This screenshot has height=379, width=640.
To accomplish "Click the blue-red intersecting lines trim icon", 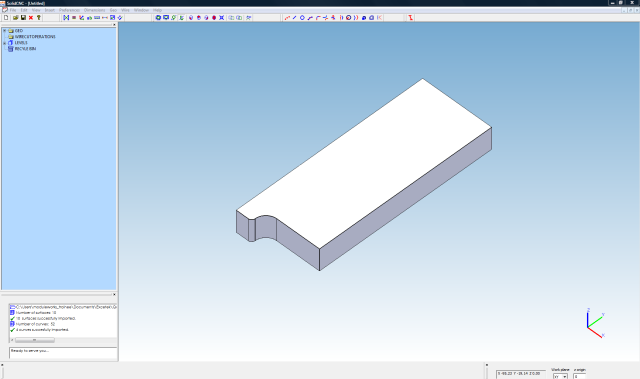I will pyautogui.click(x=325, y=18).
